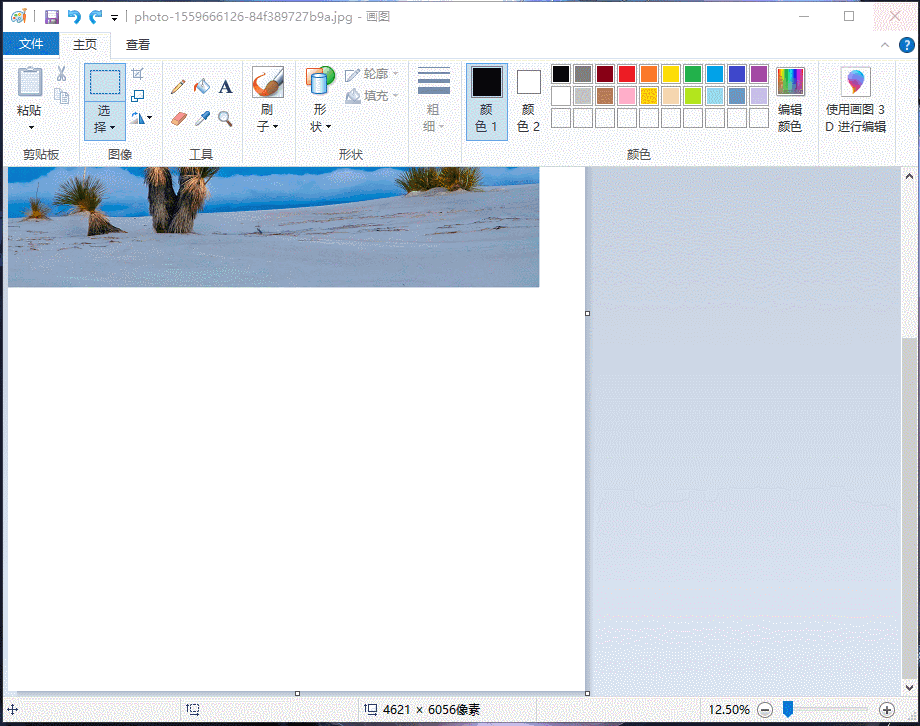Select the Text tool
Viewport: 920px width, 726px height.
click(226, 87)
